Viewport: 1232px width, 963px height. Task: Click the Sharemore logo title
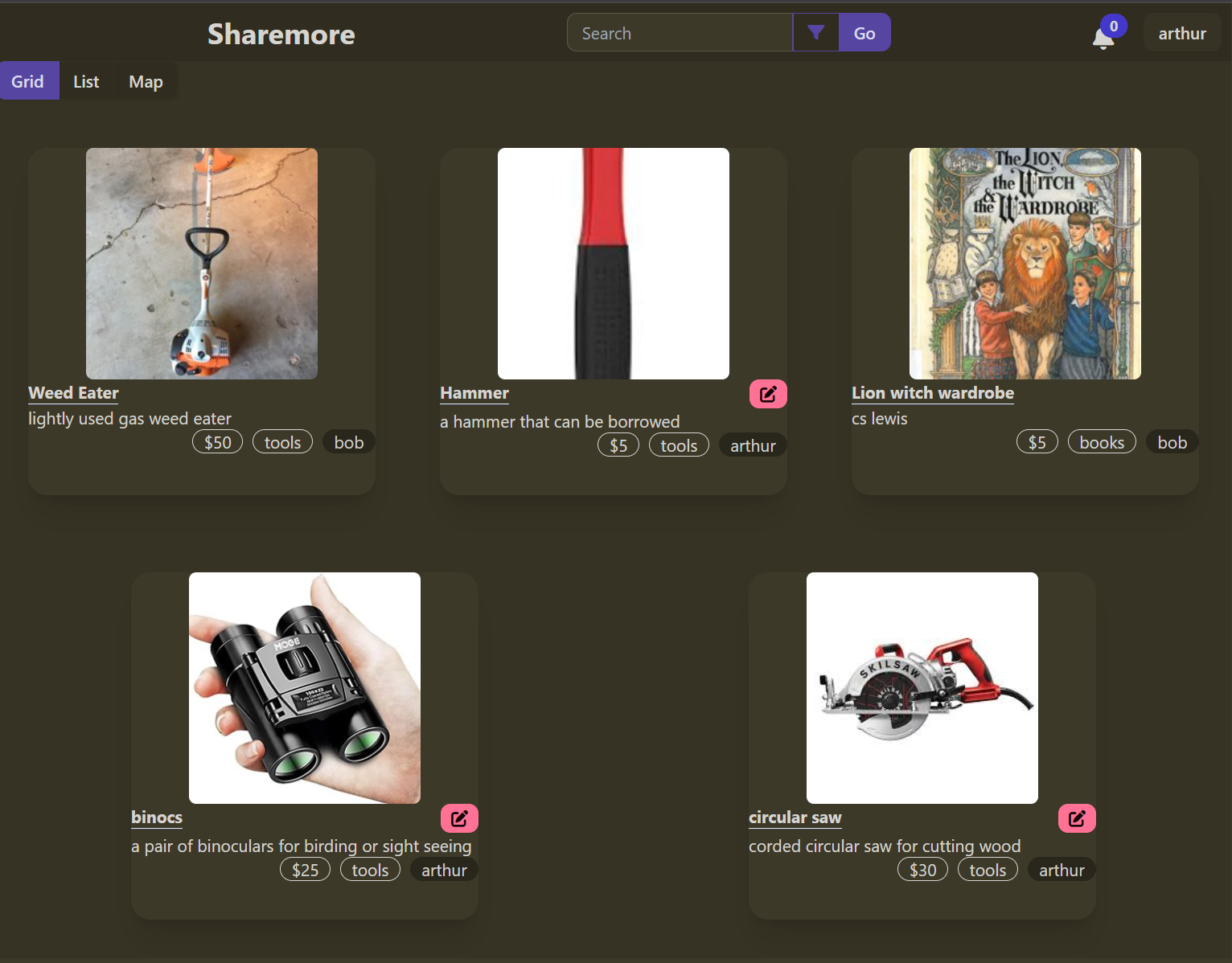tap(281, 34)
